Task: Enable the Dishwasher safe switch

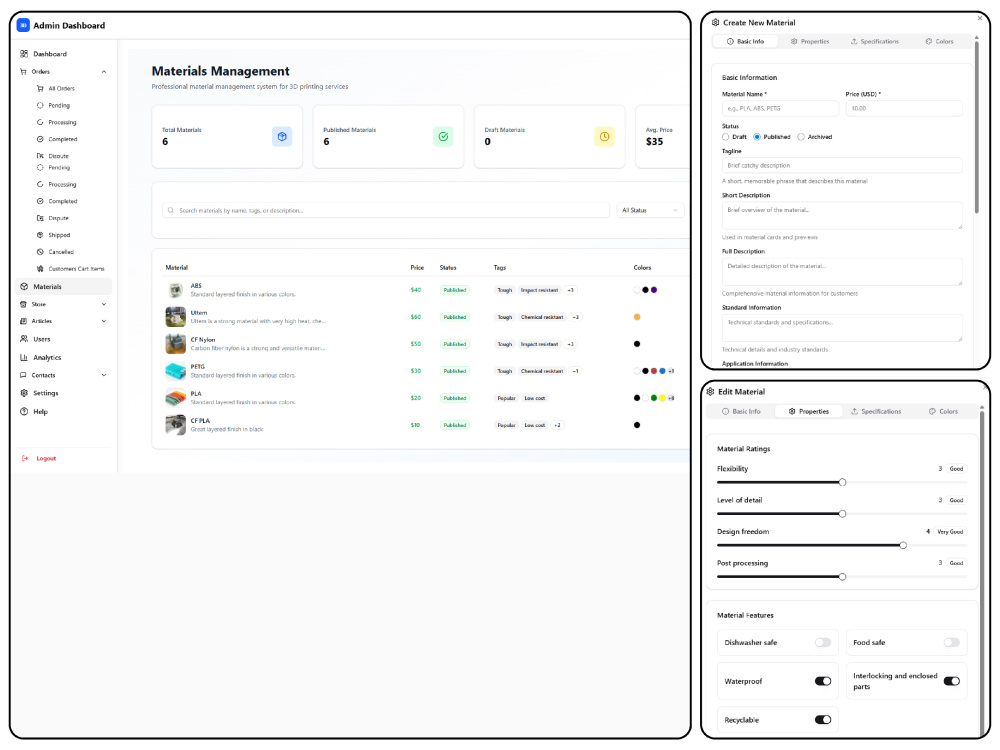Action: 823,643
